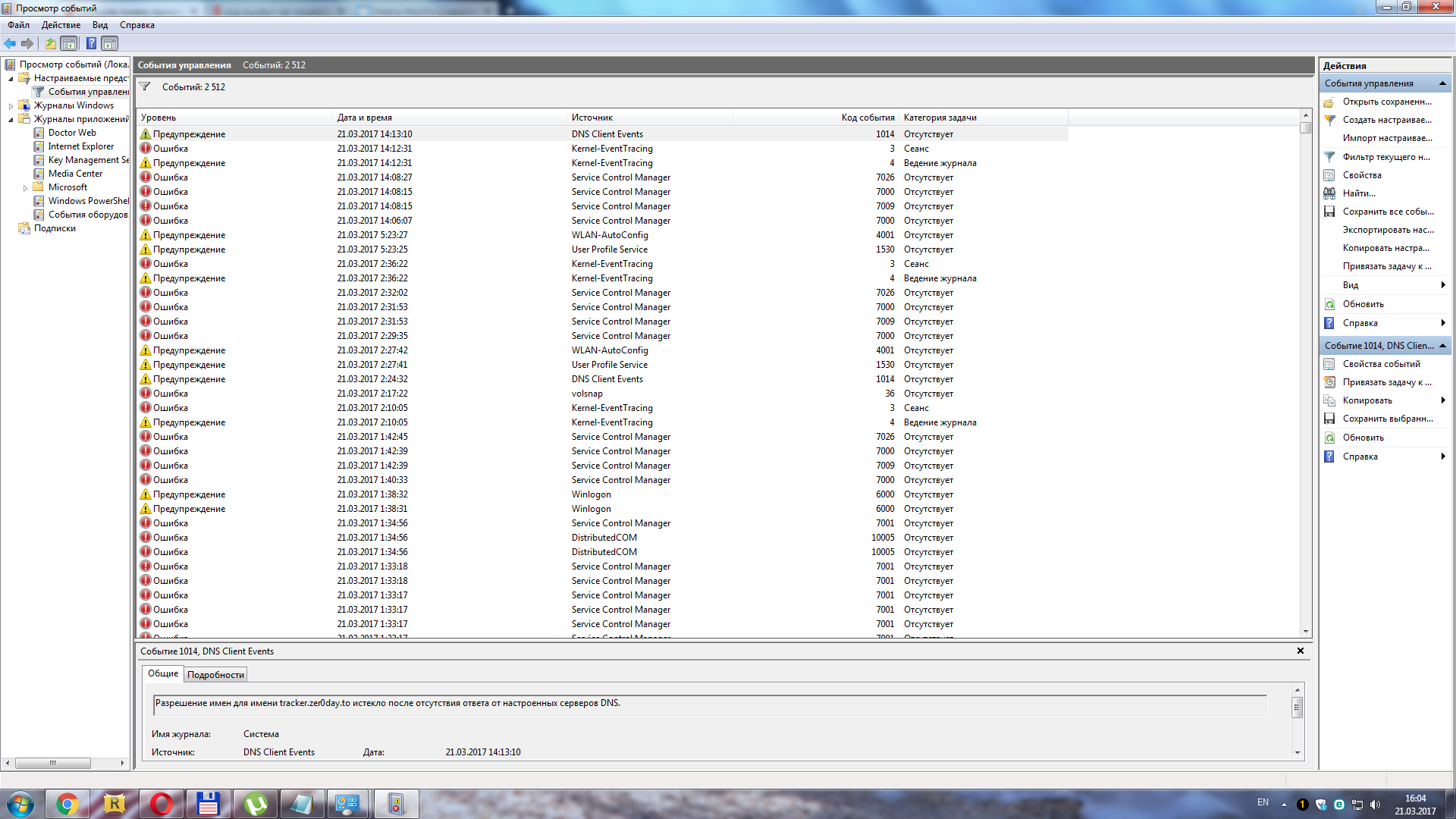Click Создать настраиваемое представление link
The image size is (1456, 819).
[x=1386, y=120]
